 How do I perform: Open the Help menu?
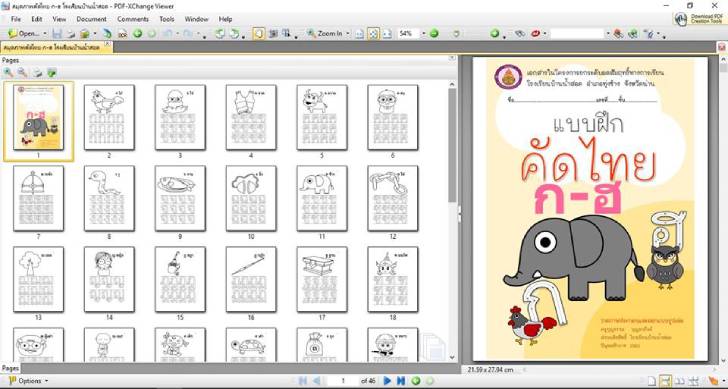point(225,19)
